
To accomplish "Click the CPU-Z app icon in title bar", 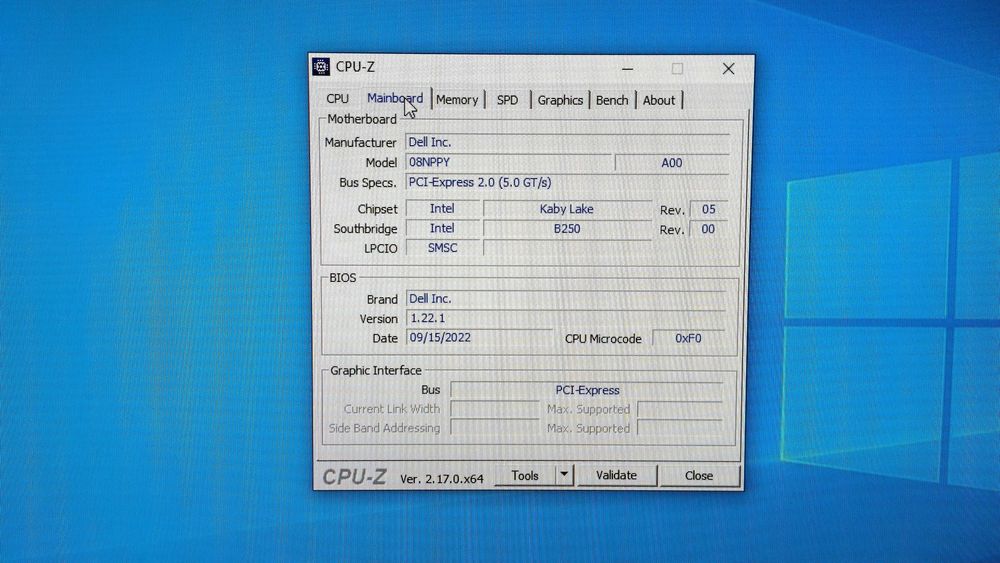I will pyautogui.click(x=321, y=66).
